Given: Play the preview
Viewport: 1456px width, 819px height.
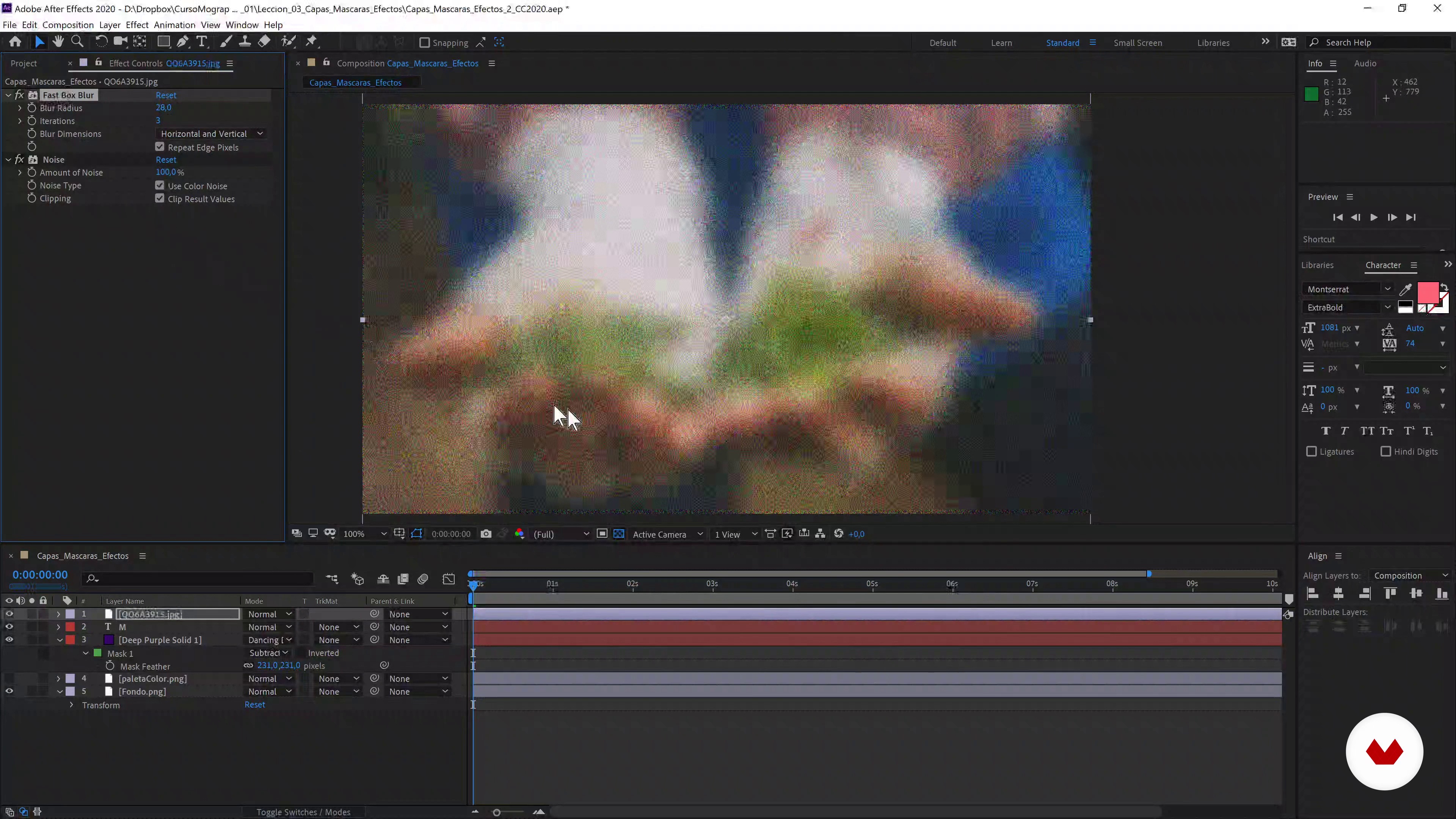Looking at the screenshot, I should [1373, 218].
